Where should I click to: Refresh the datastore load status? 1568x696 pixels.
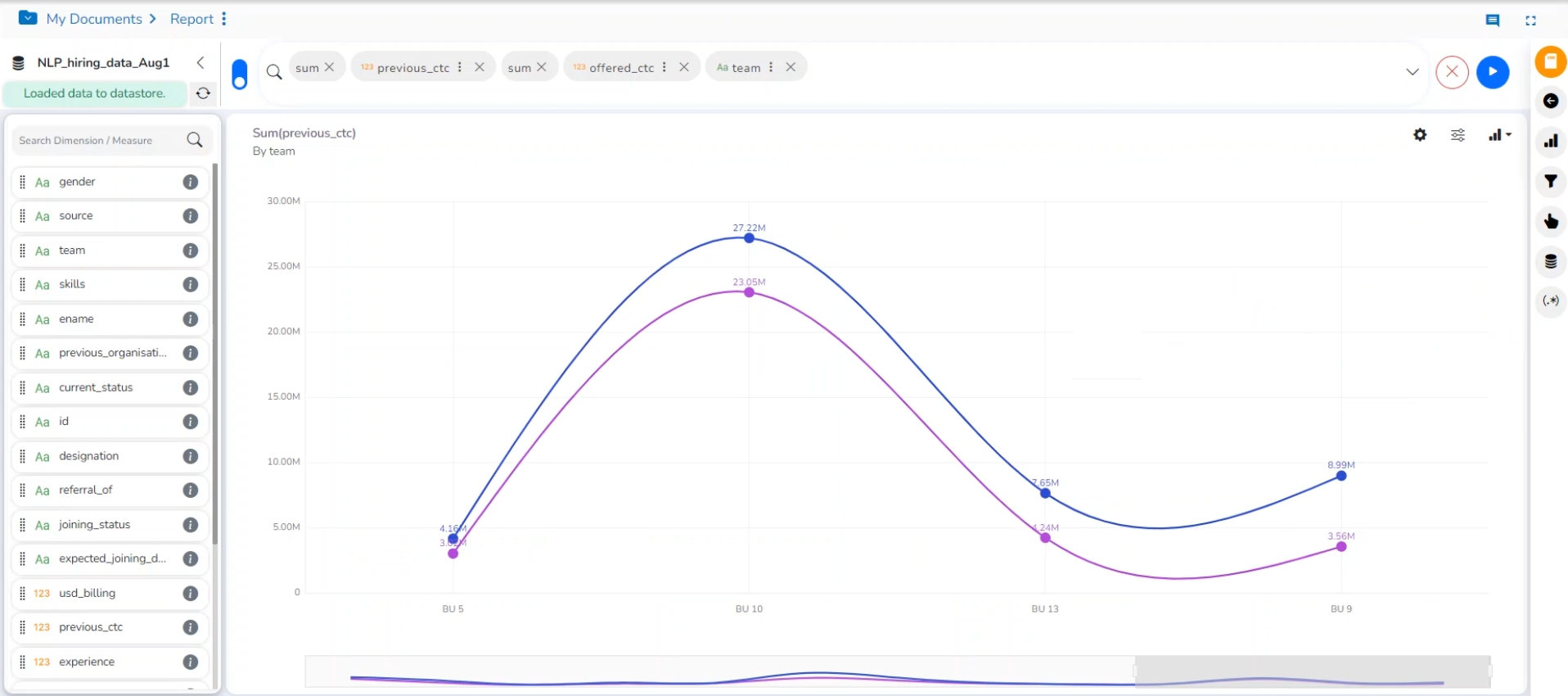[203, 93]
